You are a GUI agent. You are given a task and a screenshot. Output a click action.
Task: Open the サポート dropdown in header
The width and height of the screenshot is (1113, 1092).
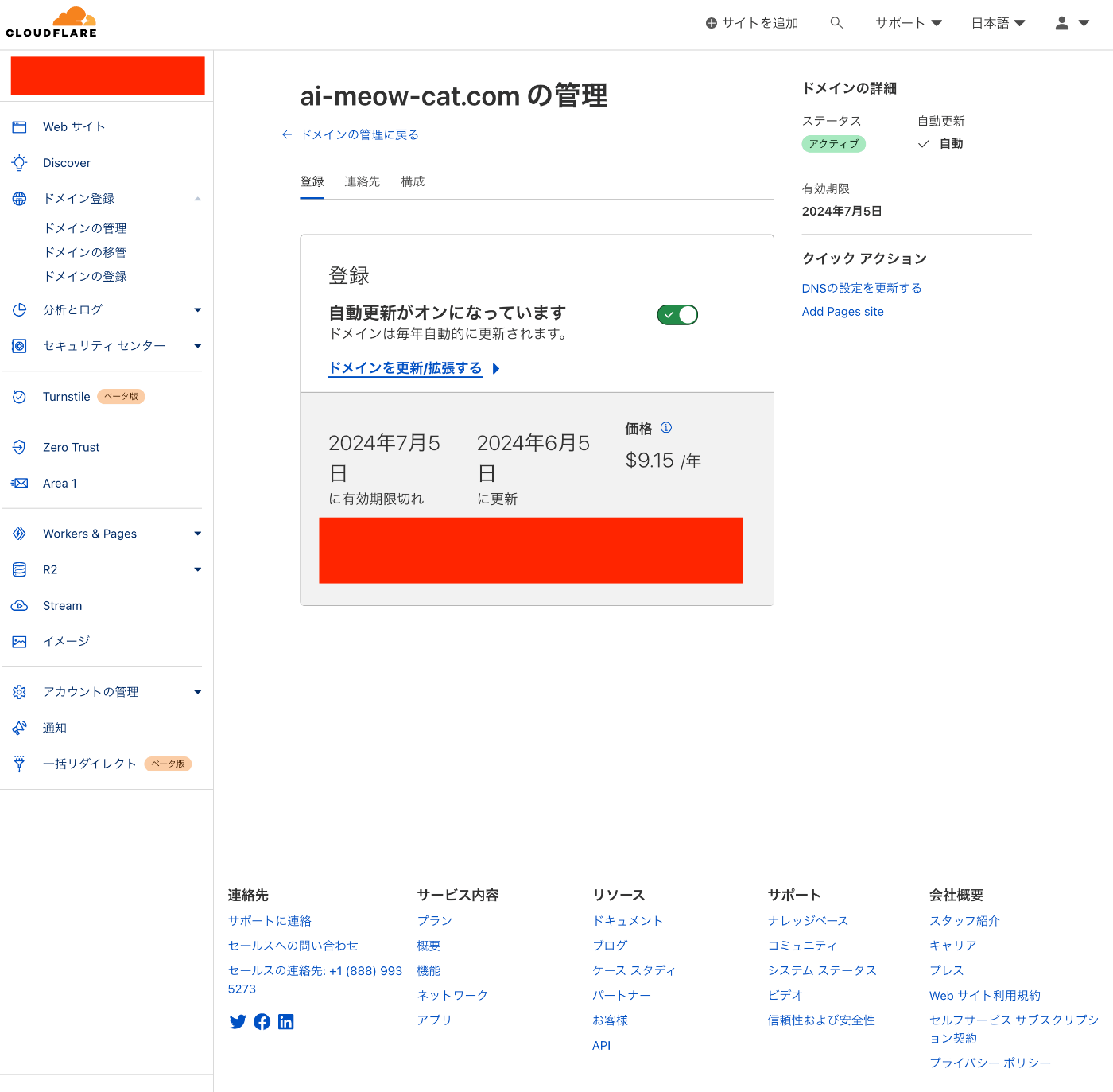[909, 23]
